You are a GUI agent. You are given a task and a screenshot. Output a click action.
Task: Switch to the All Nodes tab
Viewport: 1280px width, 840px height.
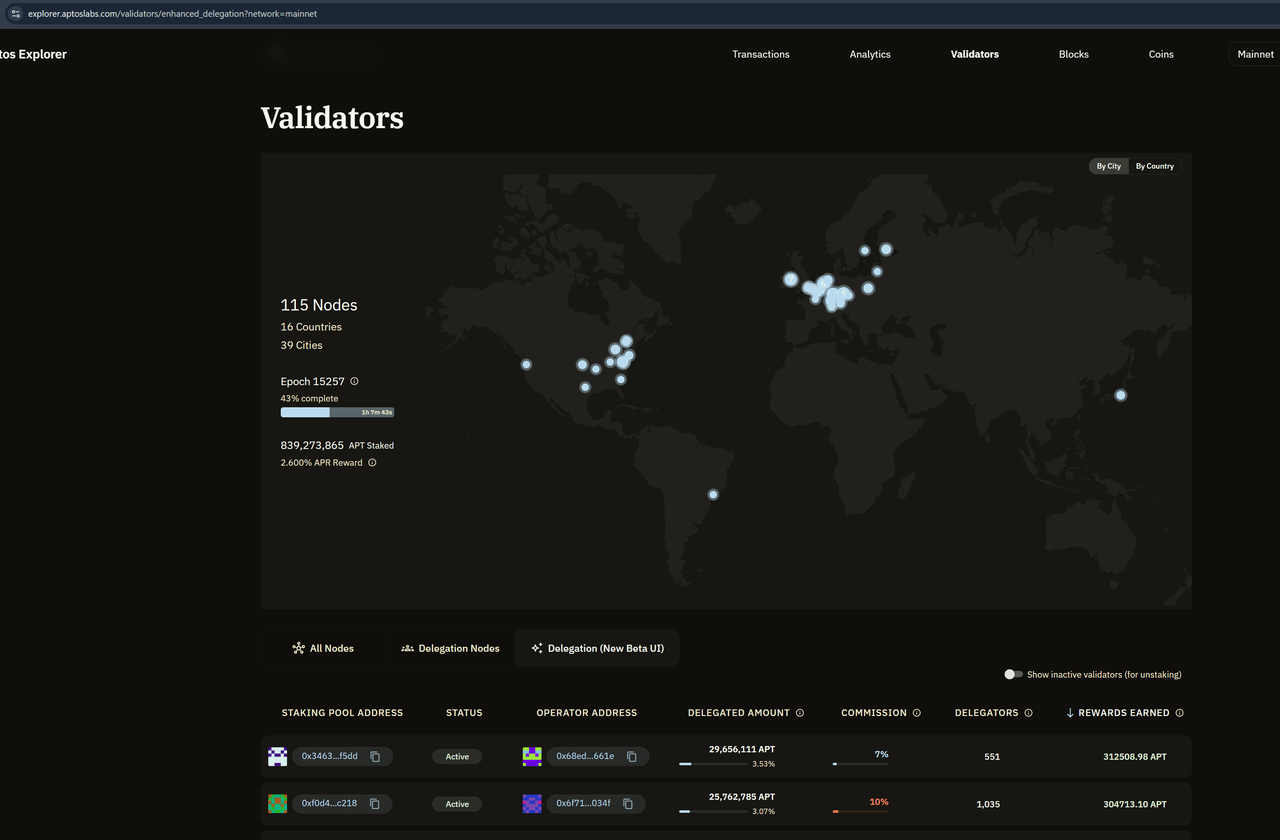[x=324, y=648]
